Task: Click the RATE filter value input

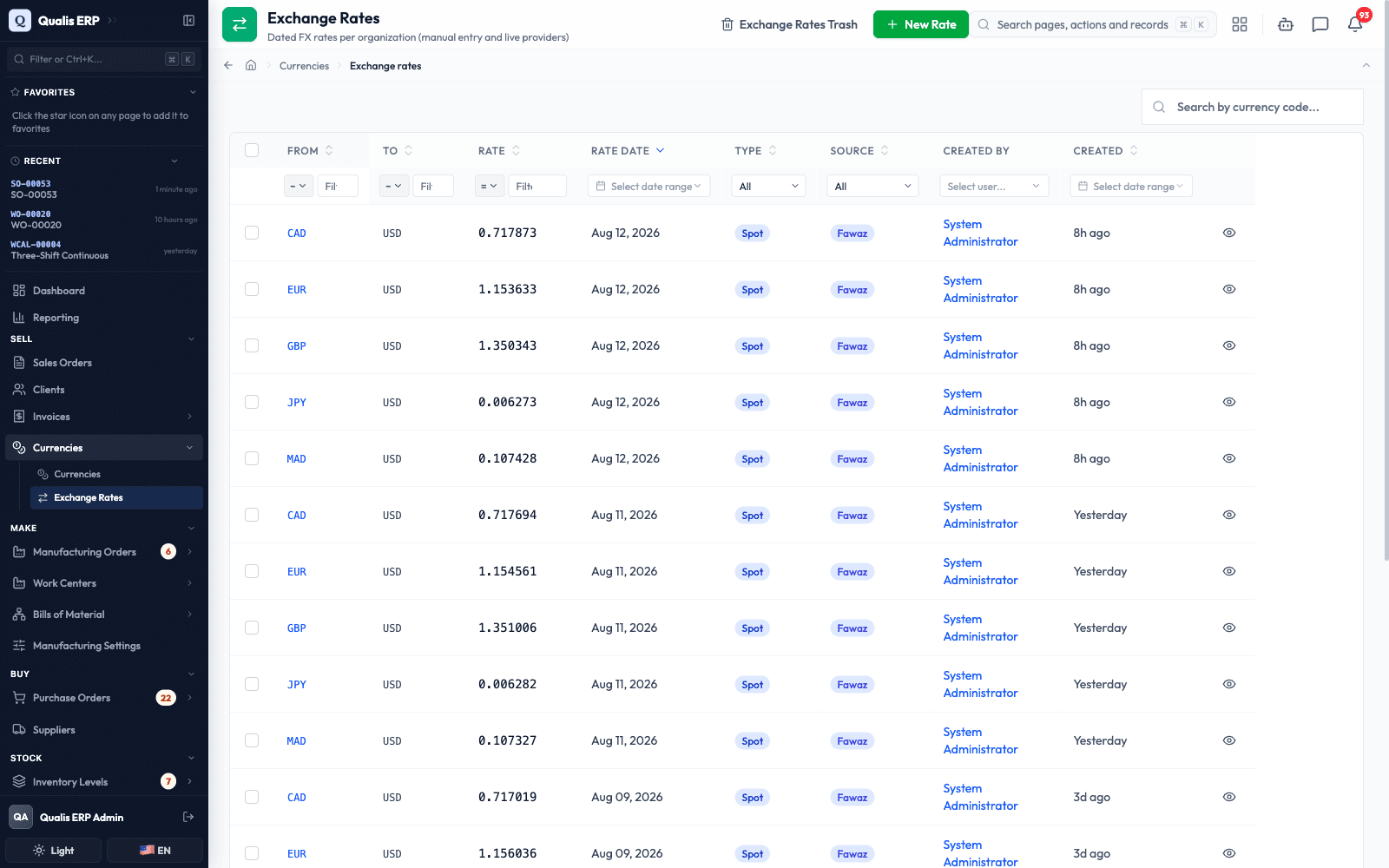Action: click(x=537, y=186)
